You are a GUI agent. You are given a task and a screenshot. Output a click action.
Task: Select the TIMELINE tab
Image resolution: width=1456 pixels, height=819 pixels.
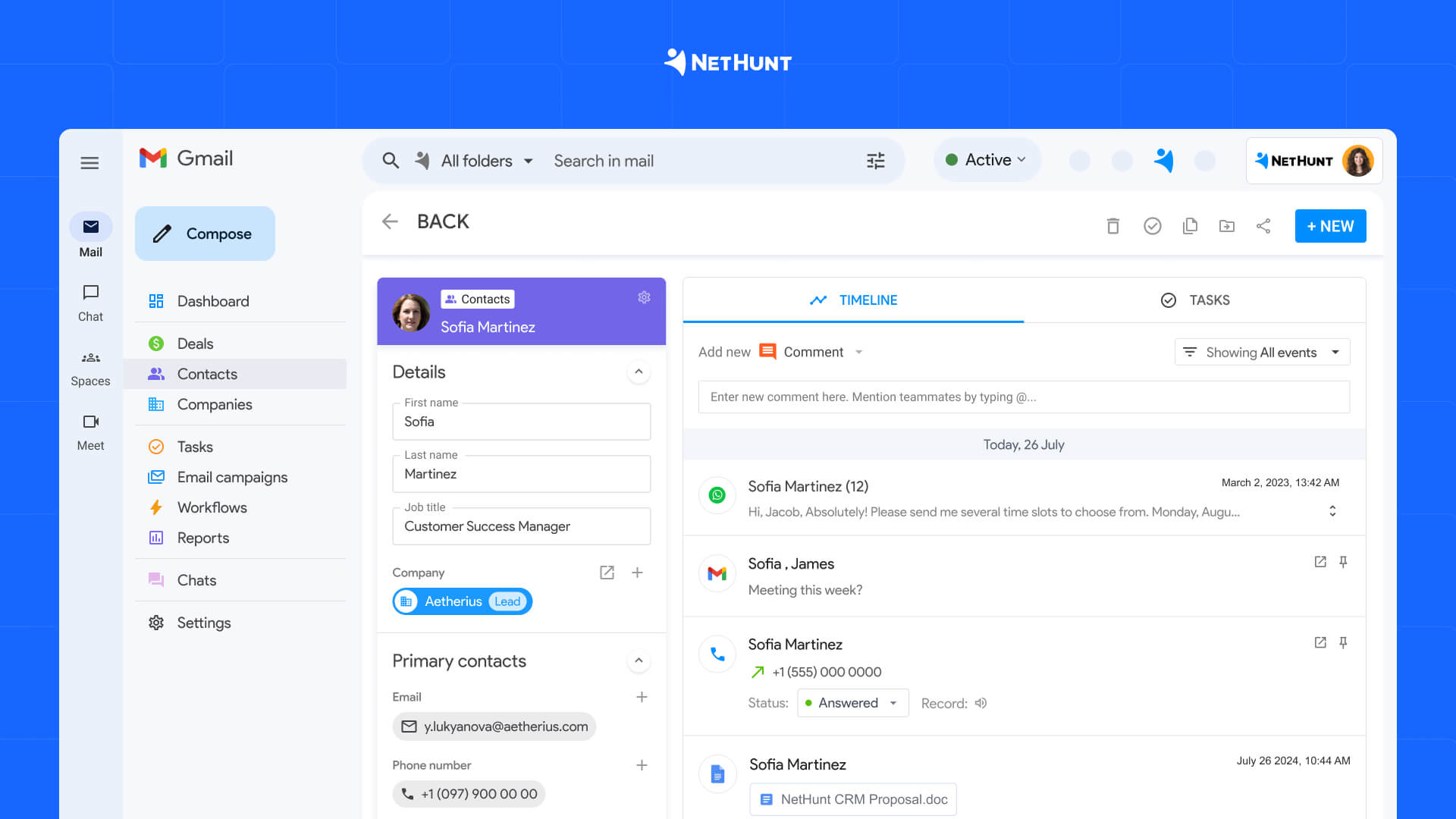coord(853,300)
